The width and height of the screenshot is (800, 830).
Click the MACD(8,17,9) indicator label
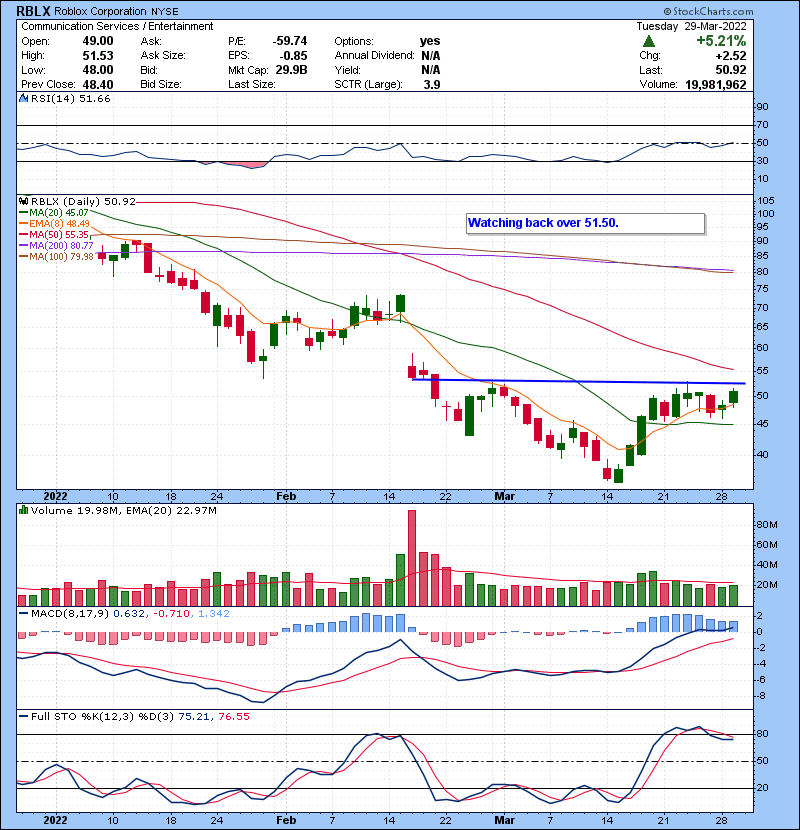70,614
